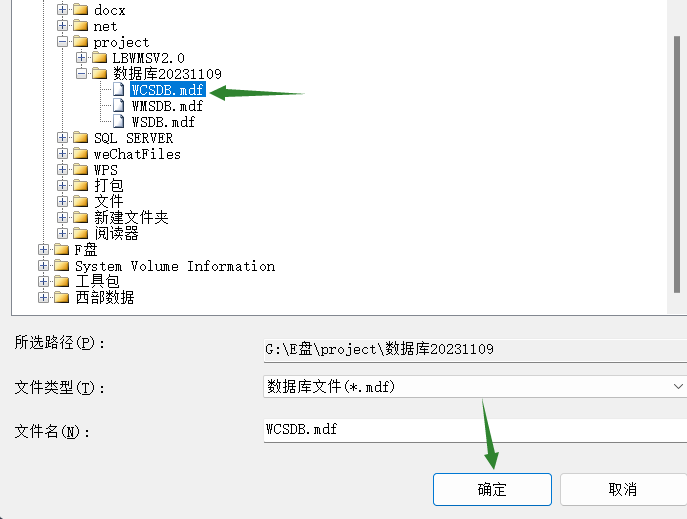687x519 pixels.
Task: Click the docx folder icon
Action: [x=81, y=10]
